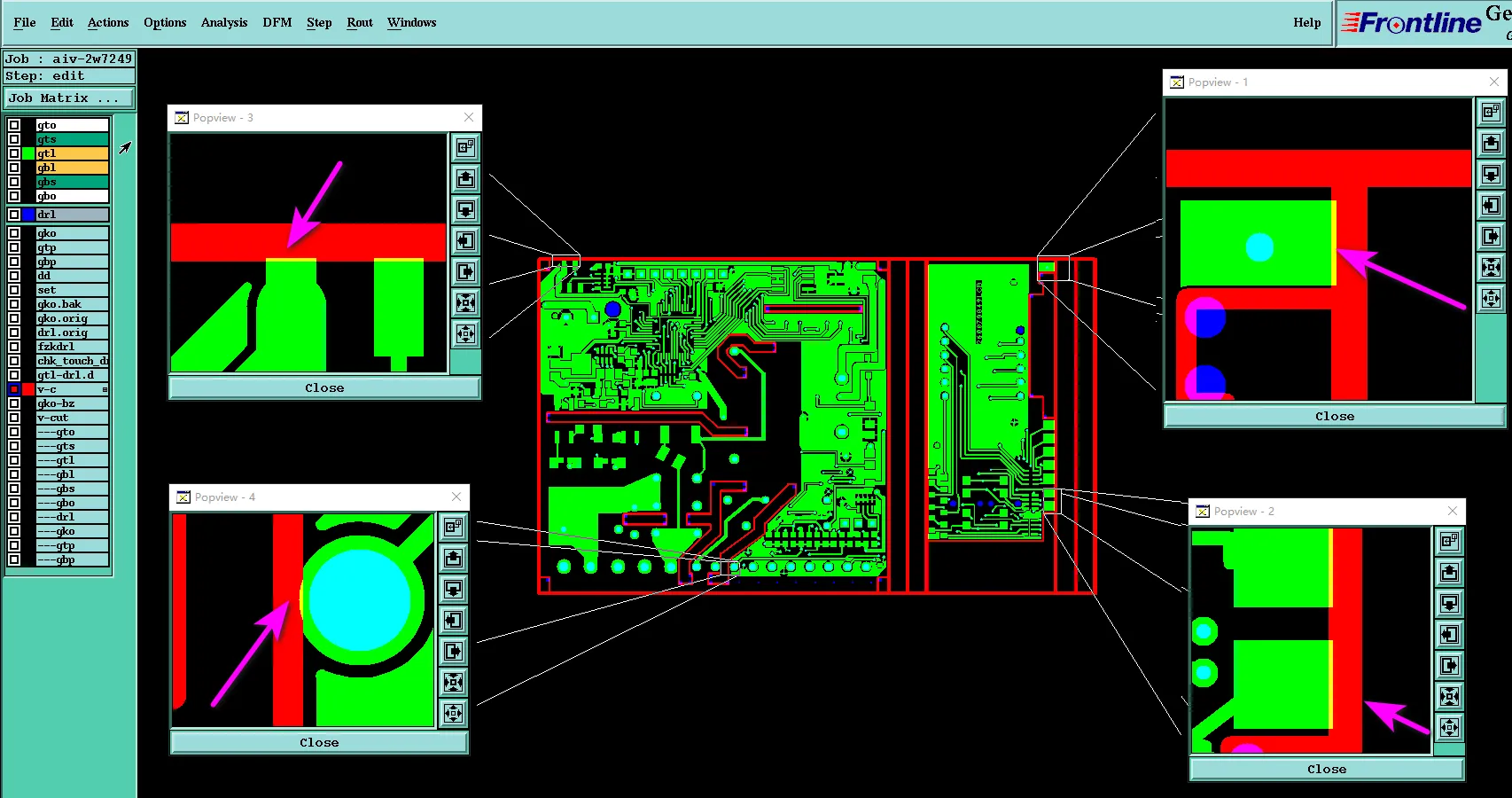The width and height of the screenshot is (1512, 798).
Task: Toggle the gtl layer checkbox
Action: (14, 153)
